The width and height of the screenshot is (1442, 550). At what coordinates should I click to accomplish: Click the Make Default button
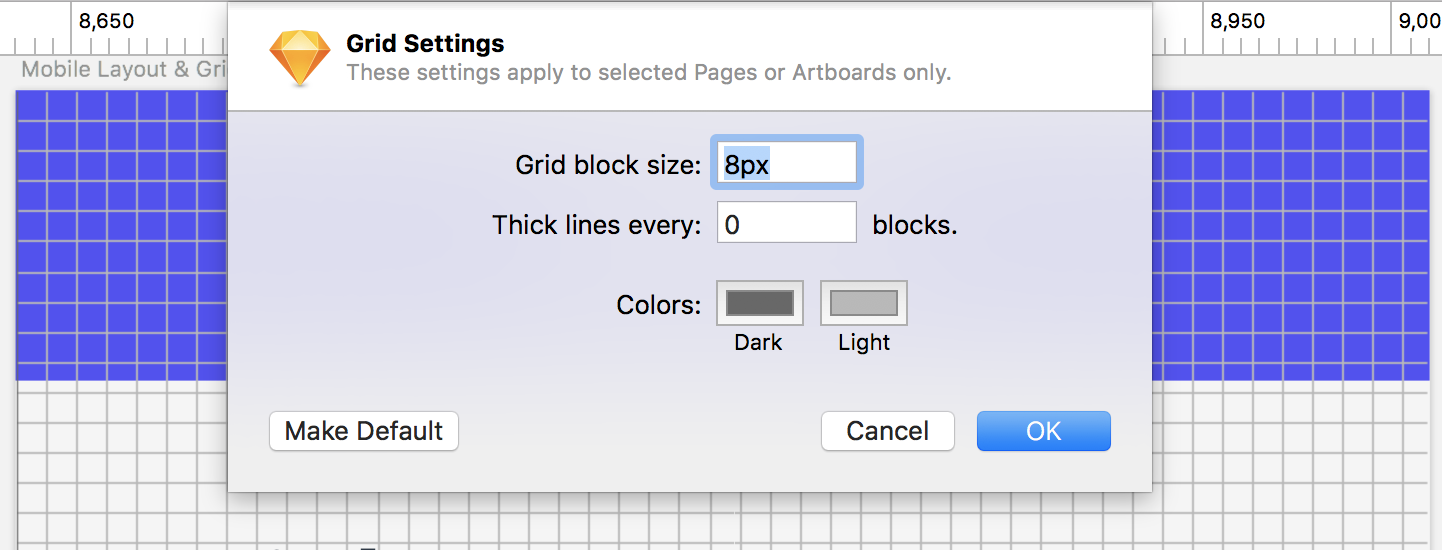[364, 431]
